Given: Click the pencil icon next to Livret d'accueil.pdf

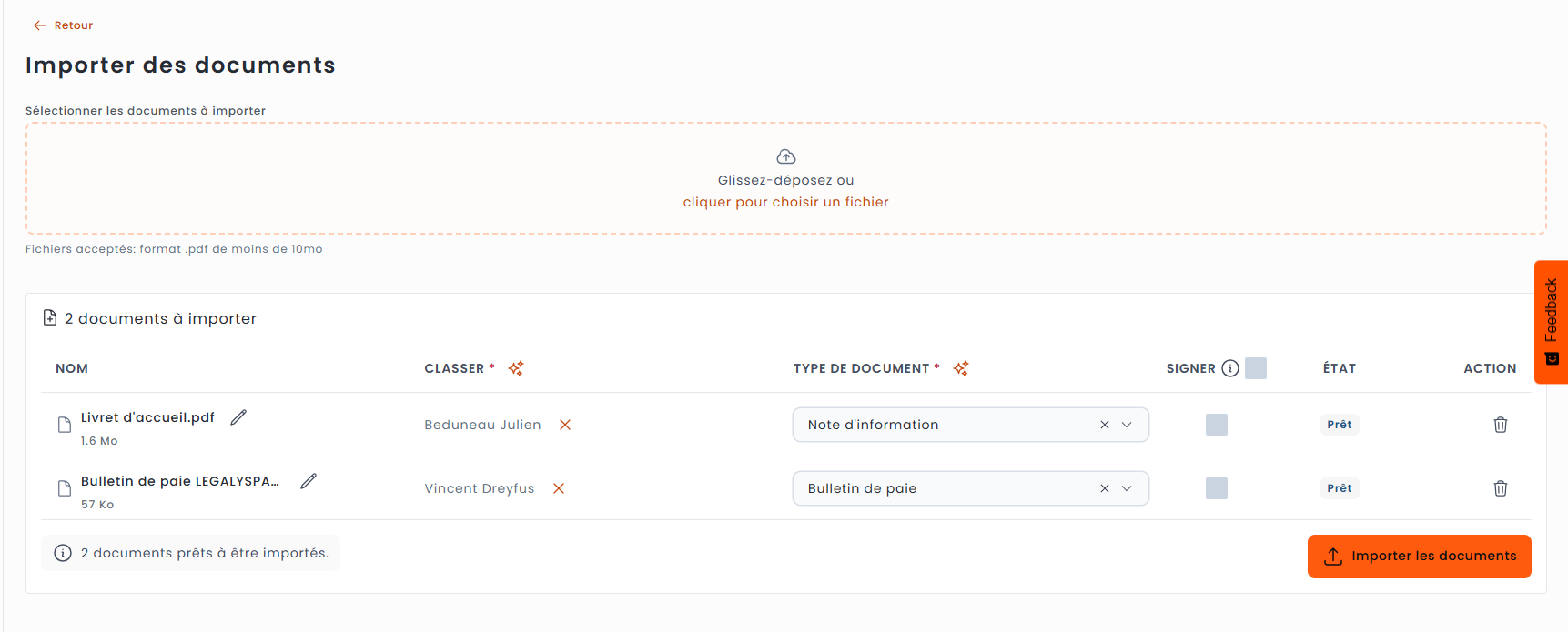Looking at the screenshot, I should tap(238, 417).
